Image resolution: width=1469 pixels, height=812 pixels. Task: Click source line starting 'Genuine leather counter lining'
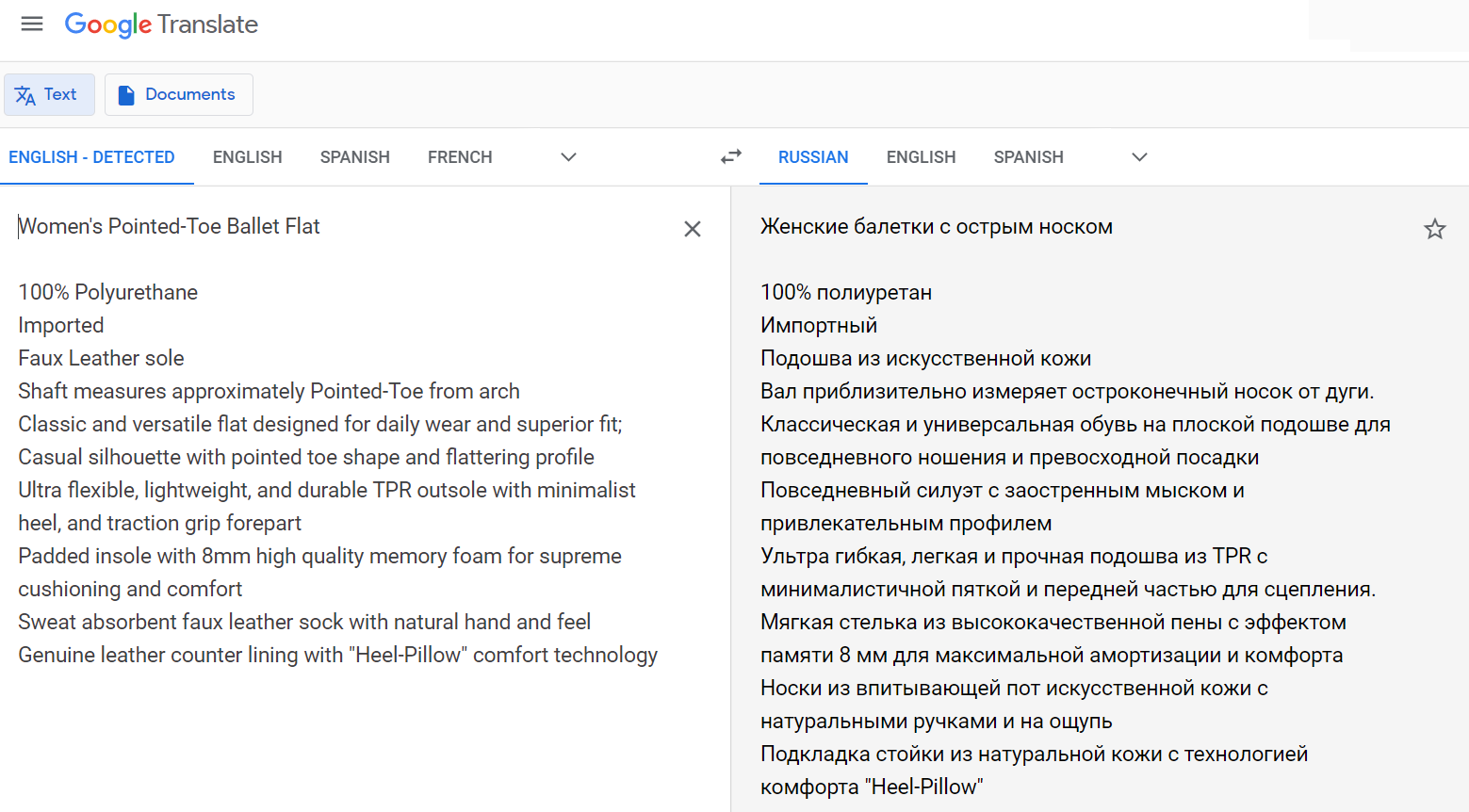(x=338, y=656)
